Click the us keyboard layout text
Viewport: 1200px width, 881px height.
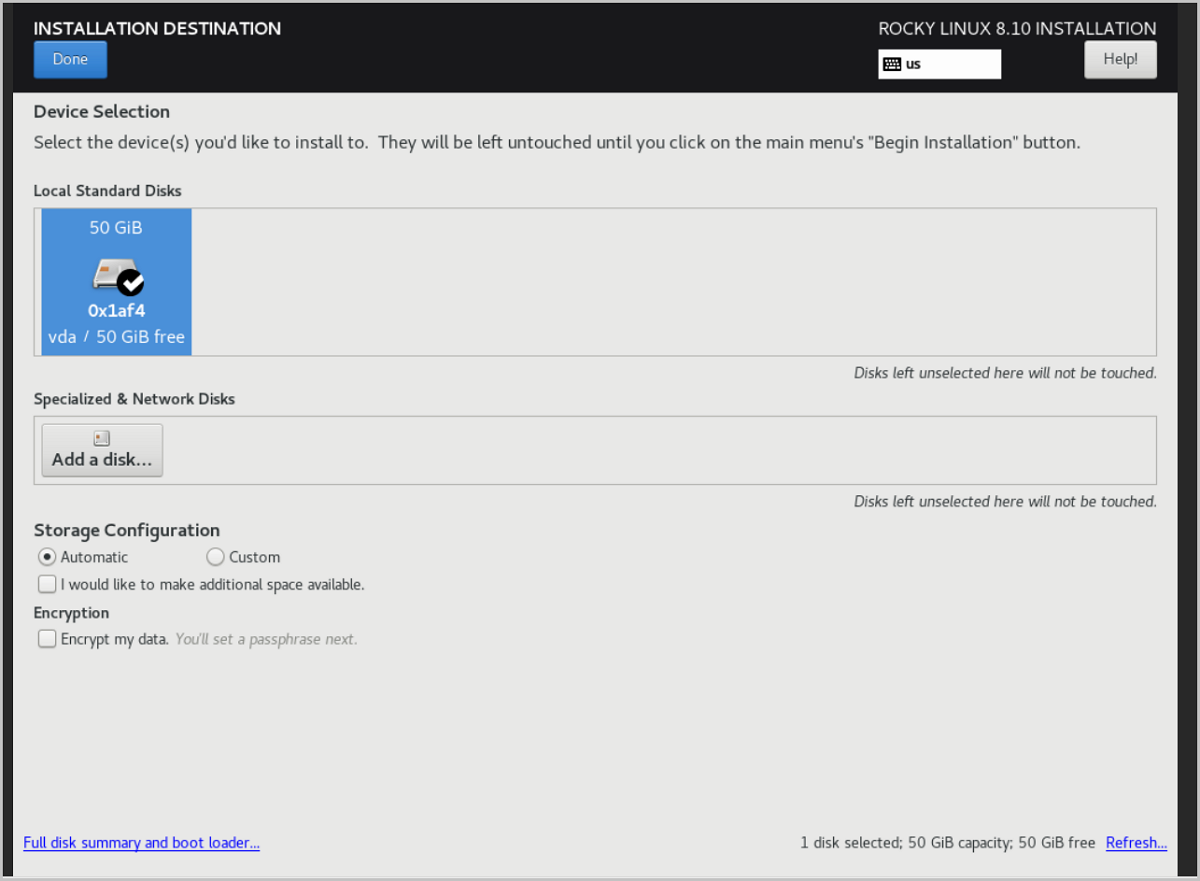pyautogui.click(x=913, y=64)
